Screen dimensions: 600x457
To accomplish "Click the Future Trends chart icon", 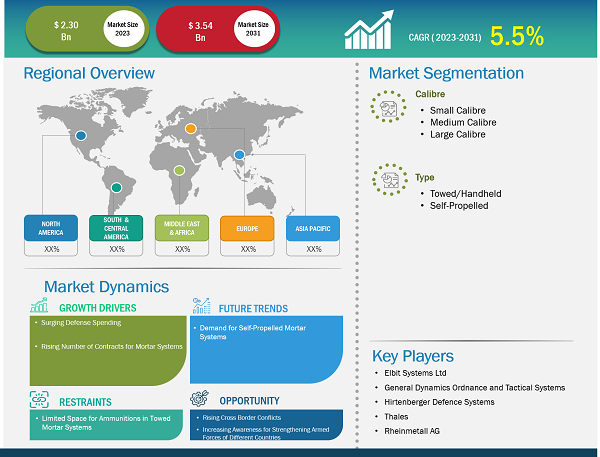I will click(x=201, y=305).
